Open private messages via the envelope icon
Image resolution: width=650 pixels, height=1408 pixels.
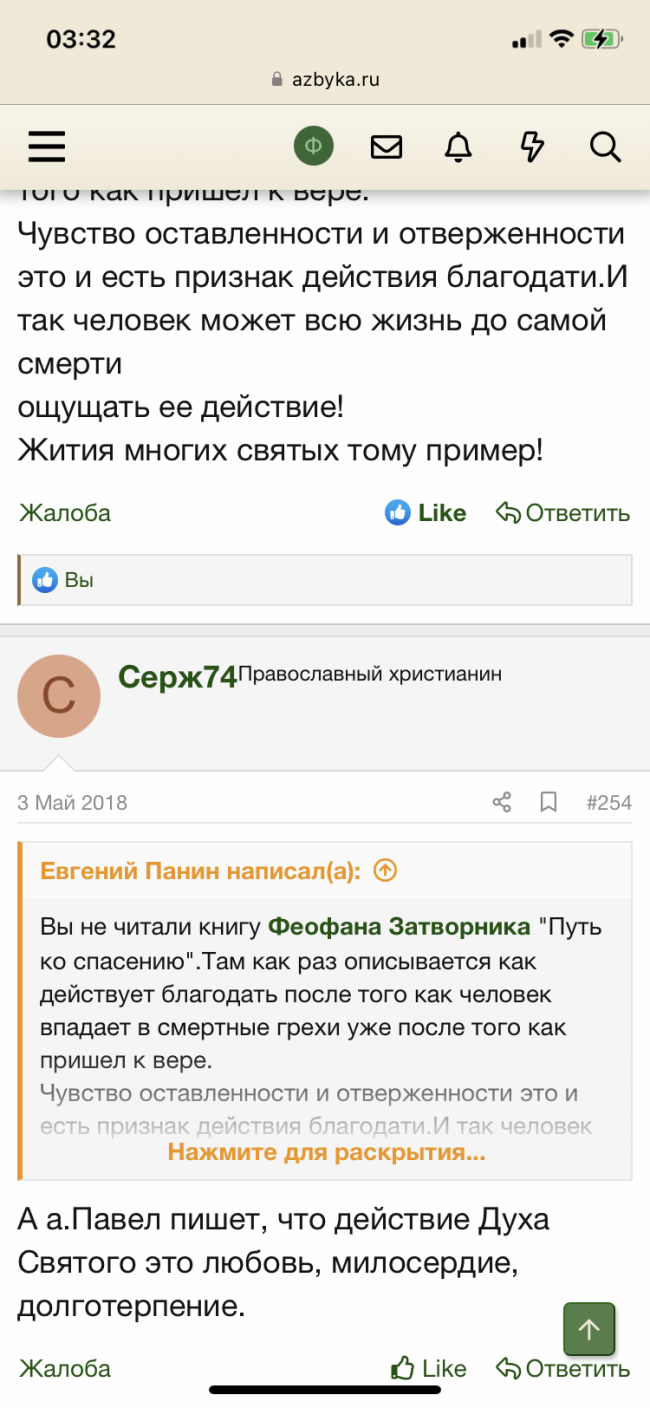[386, 146]
